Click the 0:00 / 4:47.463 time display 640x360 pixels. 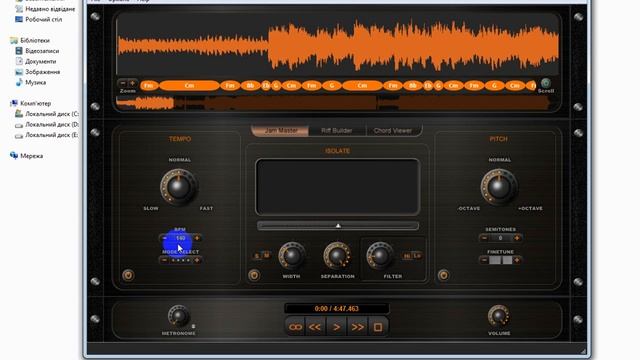tap(337, 309)
